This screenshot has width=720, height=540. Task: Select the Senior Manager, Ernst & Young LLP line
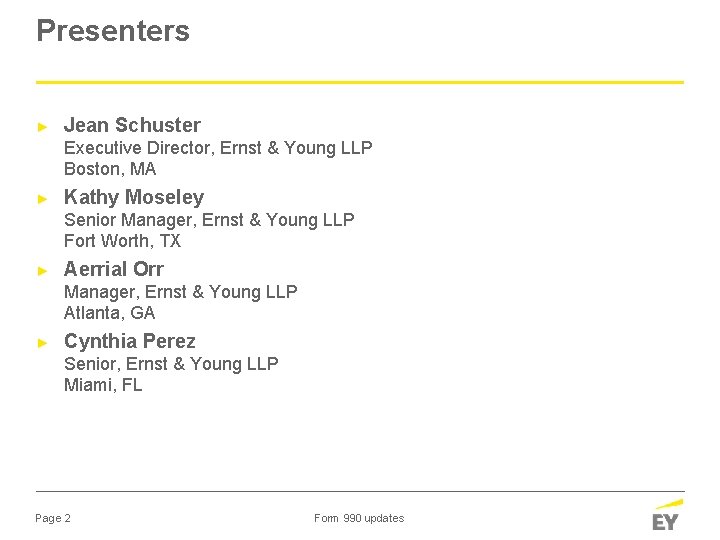pyautogui.click(x=209, y=220)
